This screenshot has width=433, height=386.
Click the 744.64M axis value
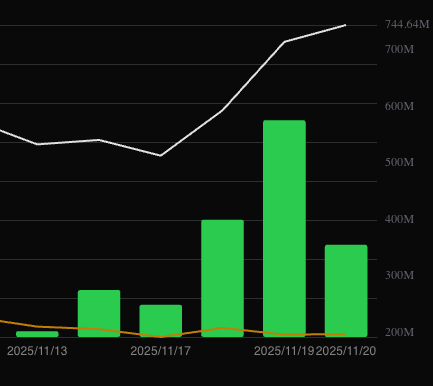click(407, 24)
